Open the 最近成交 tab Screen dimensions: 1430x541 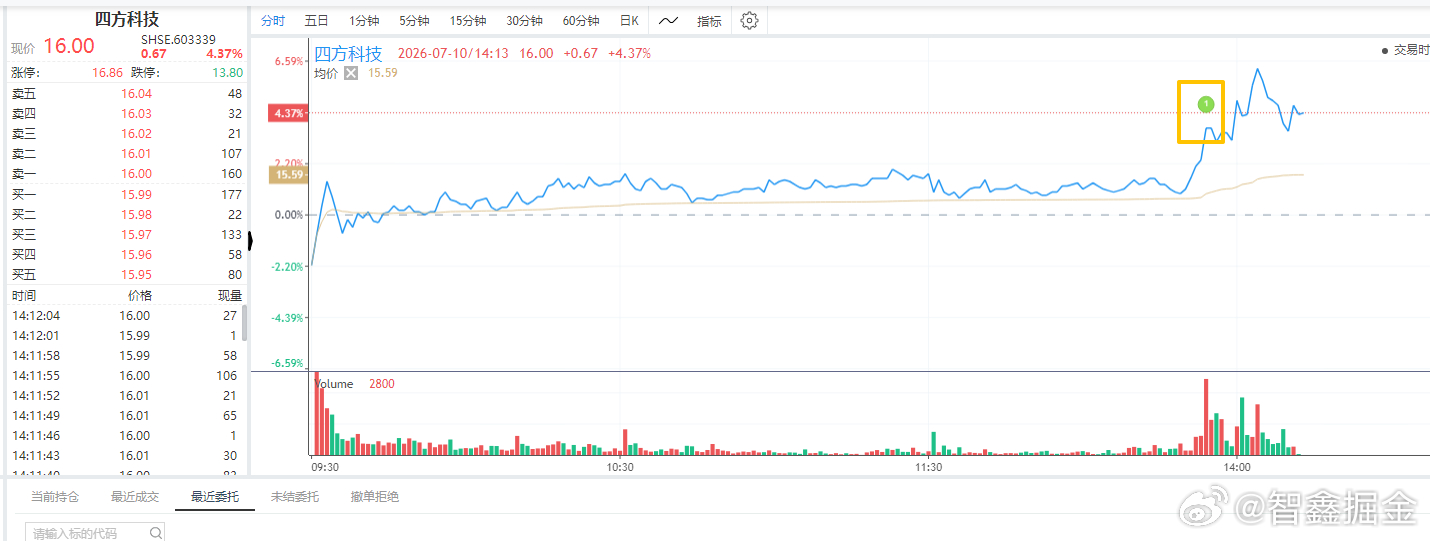[135, 497]
